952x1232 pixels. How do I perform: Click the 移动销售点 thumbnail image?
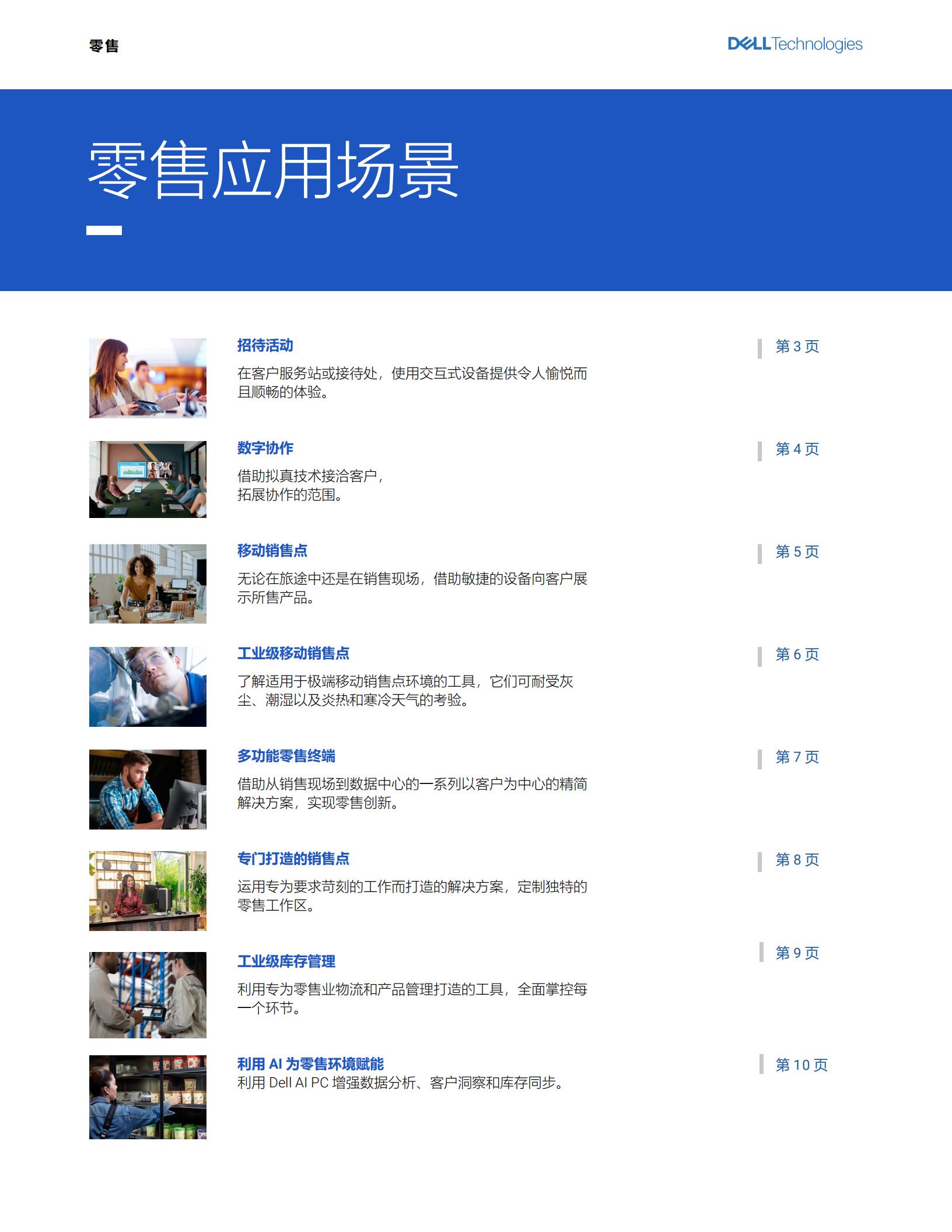tap(148, 584)
